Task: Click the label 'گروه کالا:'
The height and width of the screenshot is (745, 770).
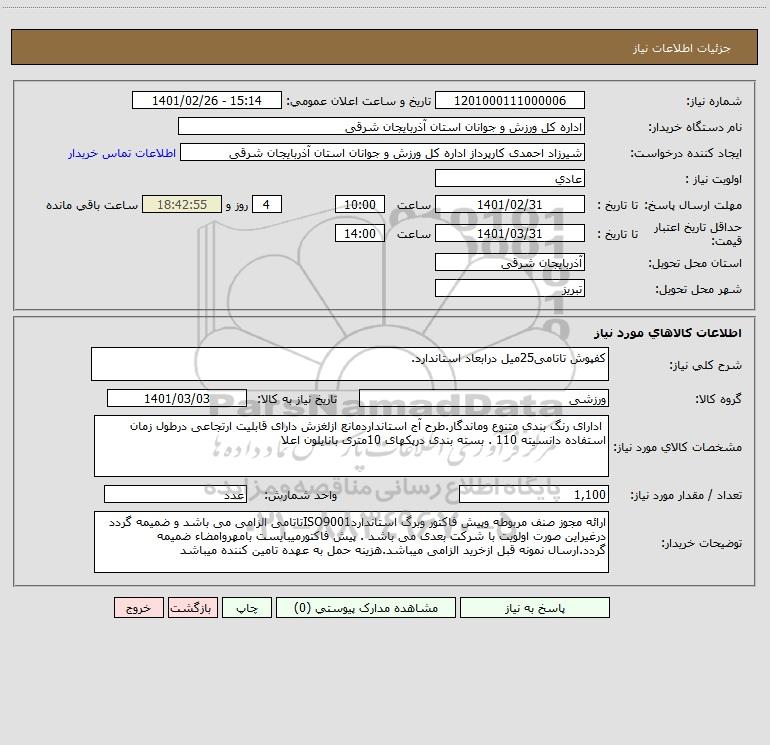Action: pyautogui.click(x=718, y=400)
